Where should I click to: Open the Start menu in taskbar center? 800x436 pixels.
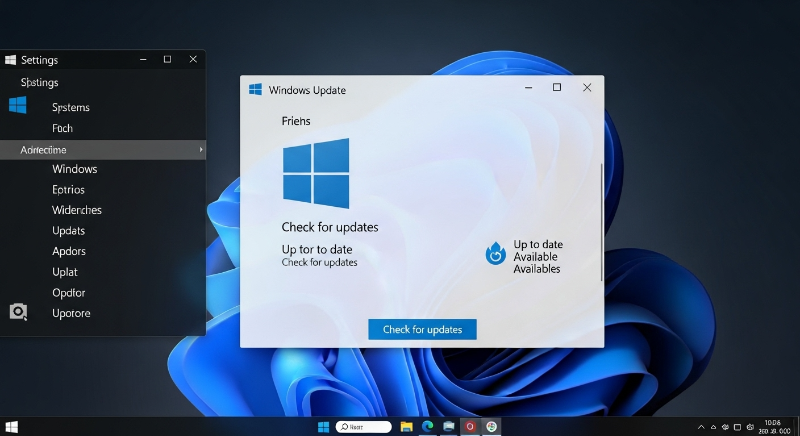323,427
